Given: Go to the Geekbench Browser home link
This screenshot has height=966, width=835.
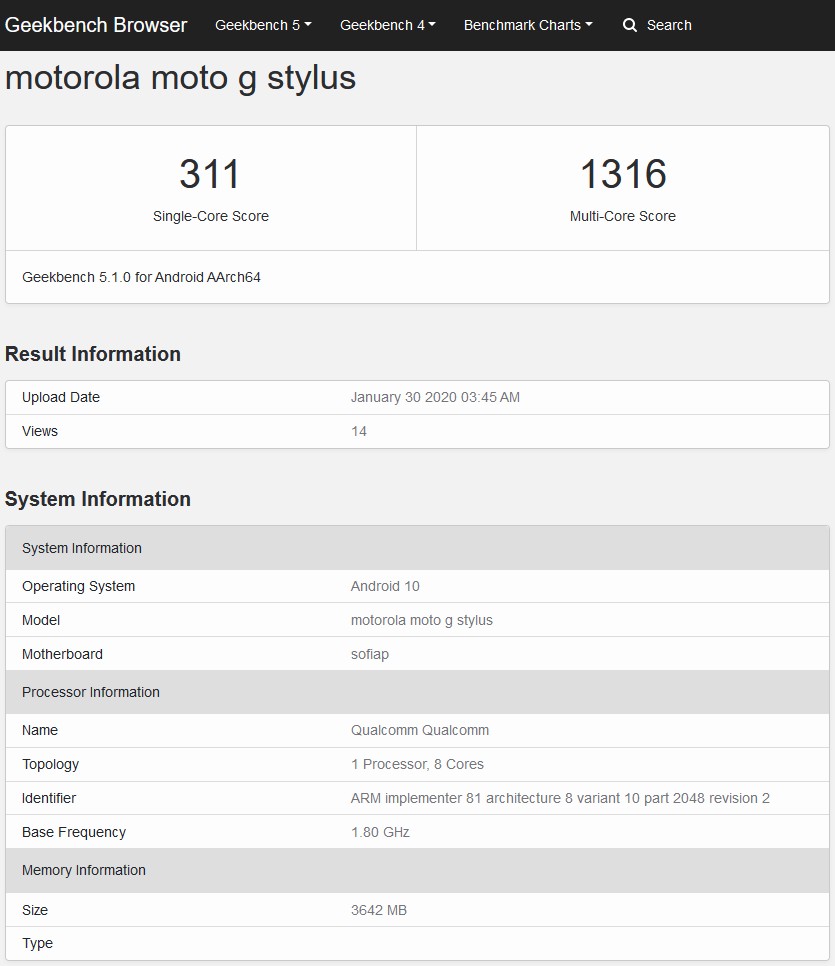Looking at the screenshot, I should [x=96, y=25].
